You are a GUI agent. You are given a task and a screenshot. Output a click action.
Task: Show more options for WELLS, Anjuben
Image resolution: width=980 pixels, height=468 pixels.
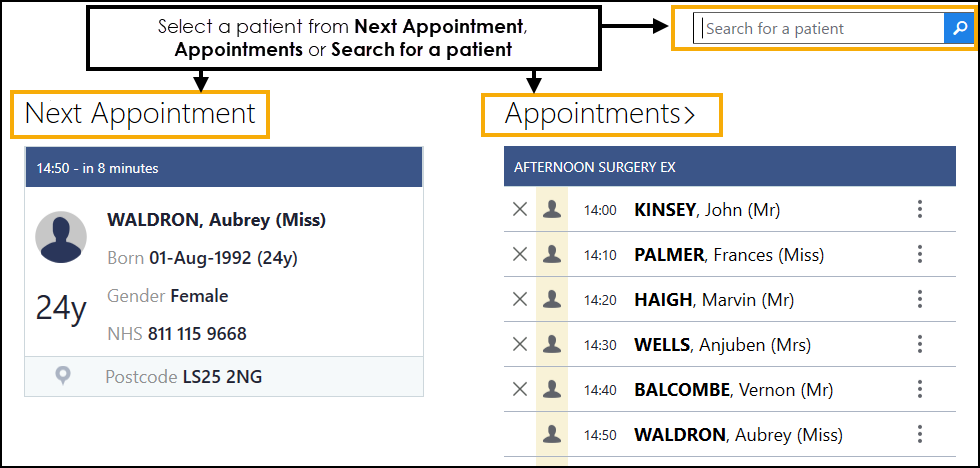click(920, 344)
